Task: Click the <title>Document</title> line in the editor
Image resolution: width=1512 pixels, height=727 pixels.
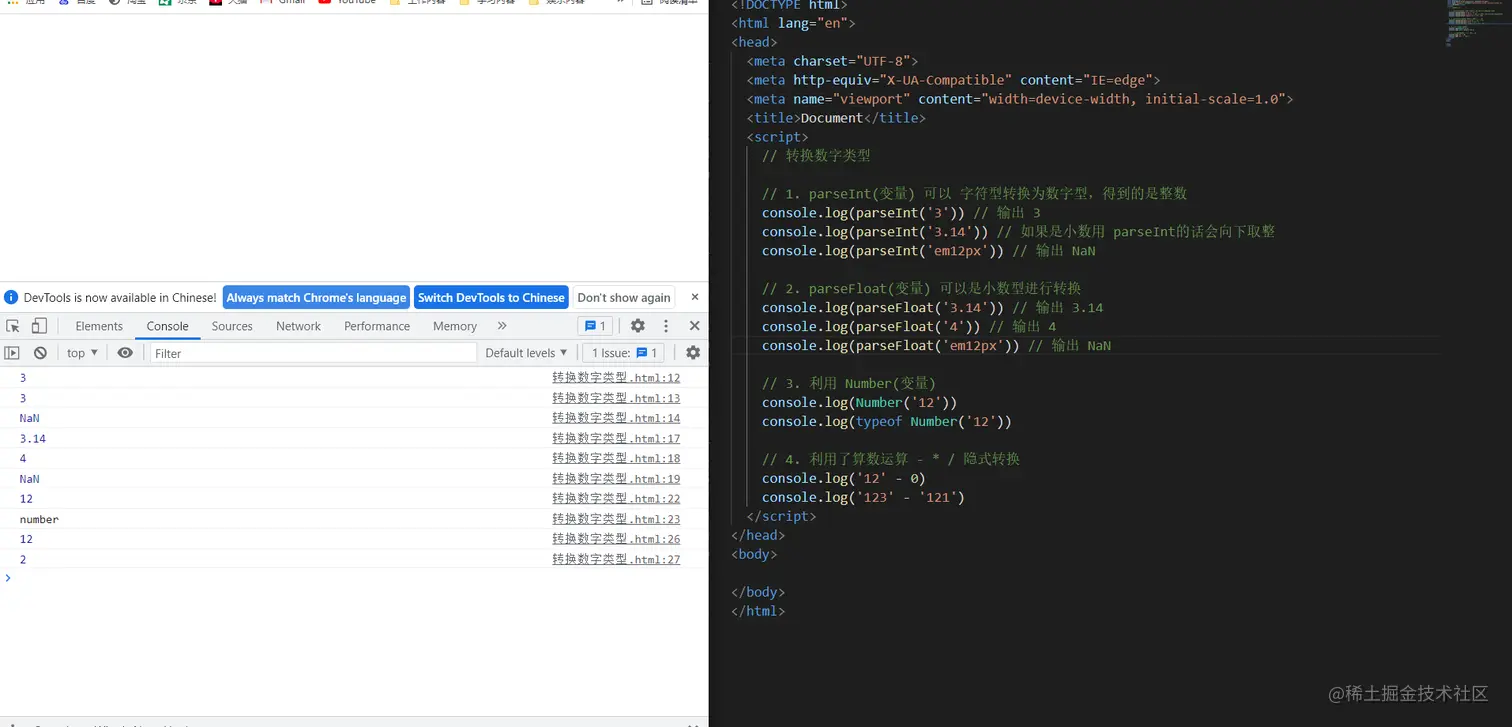Action: point(836,118)
